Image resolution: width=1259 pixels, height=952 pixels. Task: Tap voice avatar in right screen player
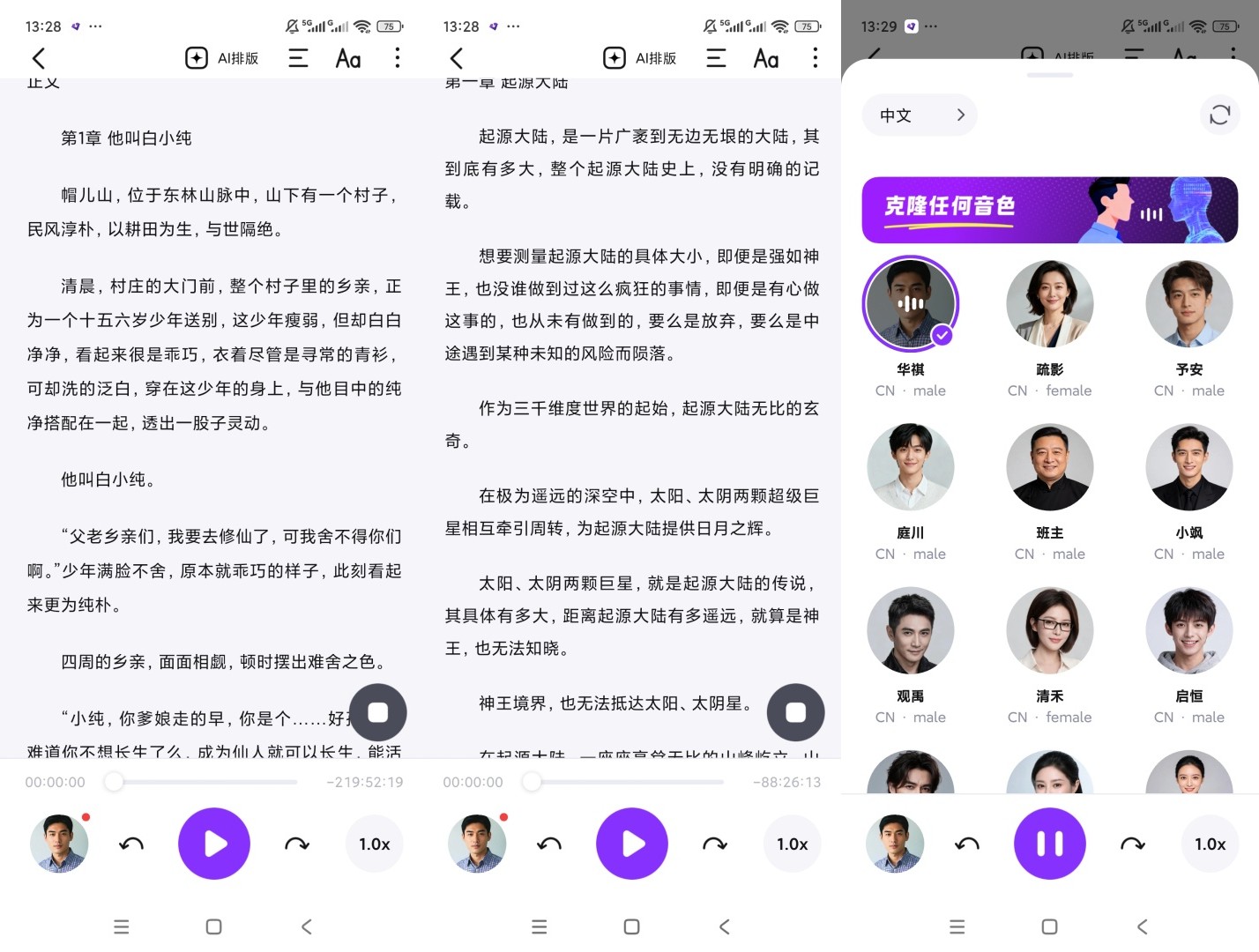[895, 844]
